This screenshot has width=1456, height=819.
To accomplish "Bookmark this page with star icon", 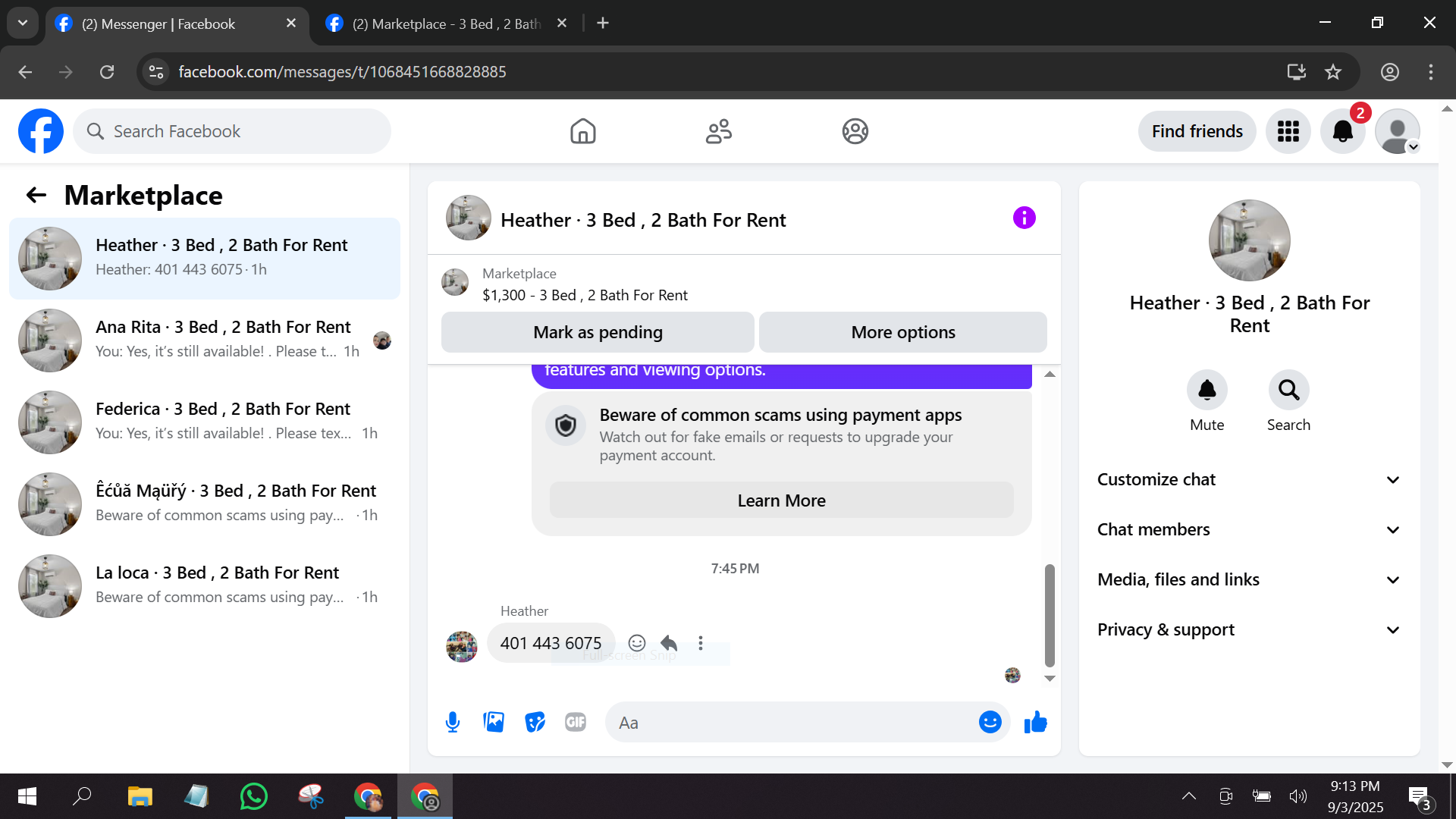I will 1332,72.
